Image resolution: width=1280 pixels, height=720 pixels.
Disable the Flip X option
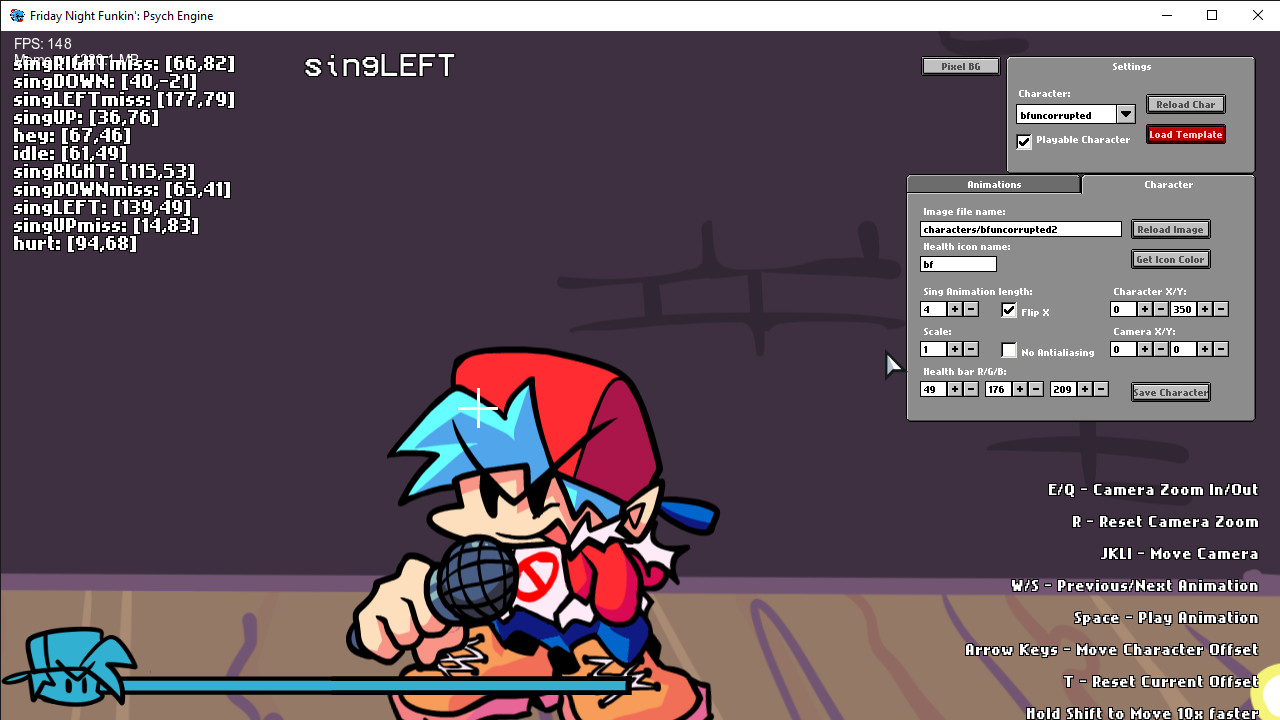[1008, 310]
